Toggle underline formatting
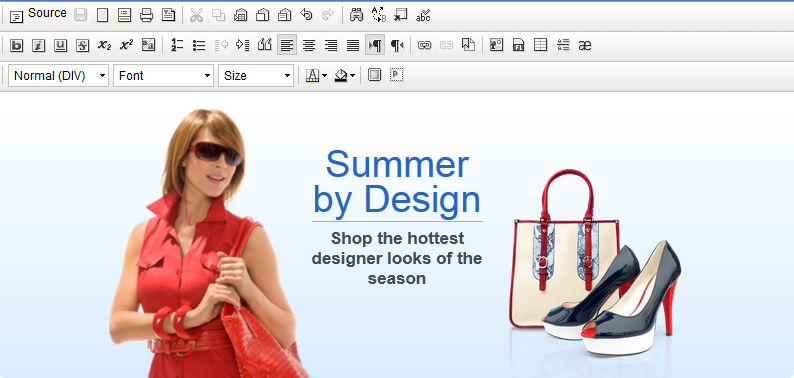This screenshot has height=378, width=794. tap(60, 45)
